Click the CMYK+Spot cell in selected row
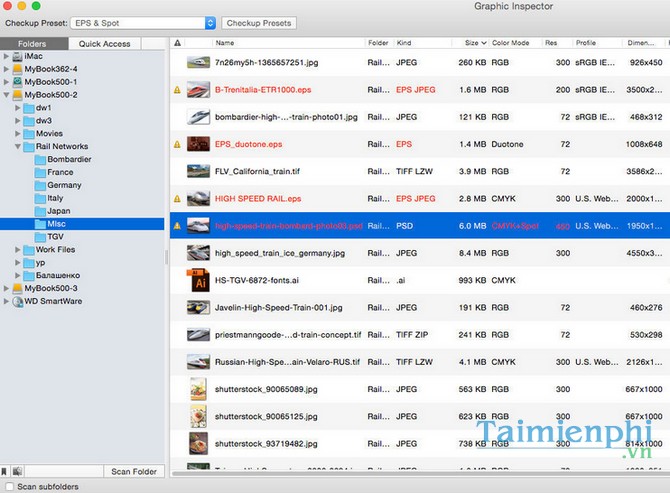 (515, 226)
